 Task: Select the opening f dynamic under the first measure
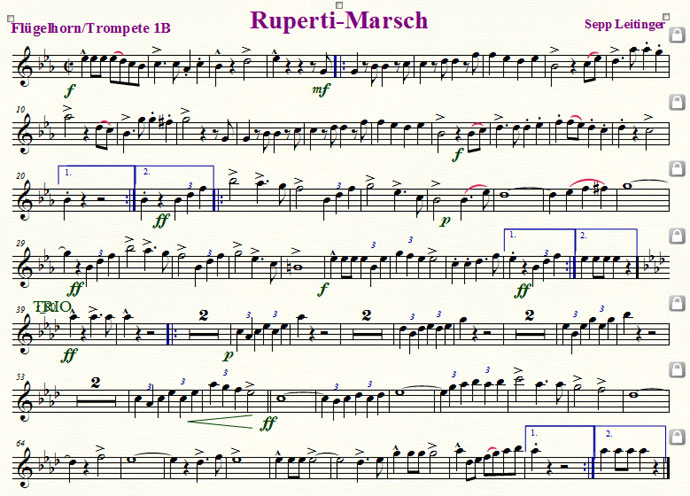click(x=70, y=91)
